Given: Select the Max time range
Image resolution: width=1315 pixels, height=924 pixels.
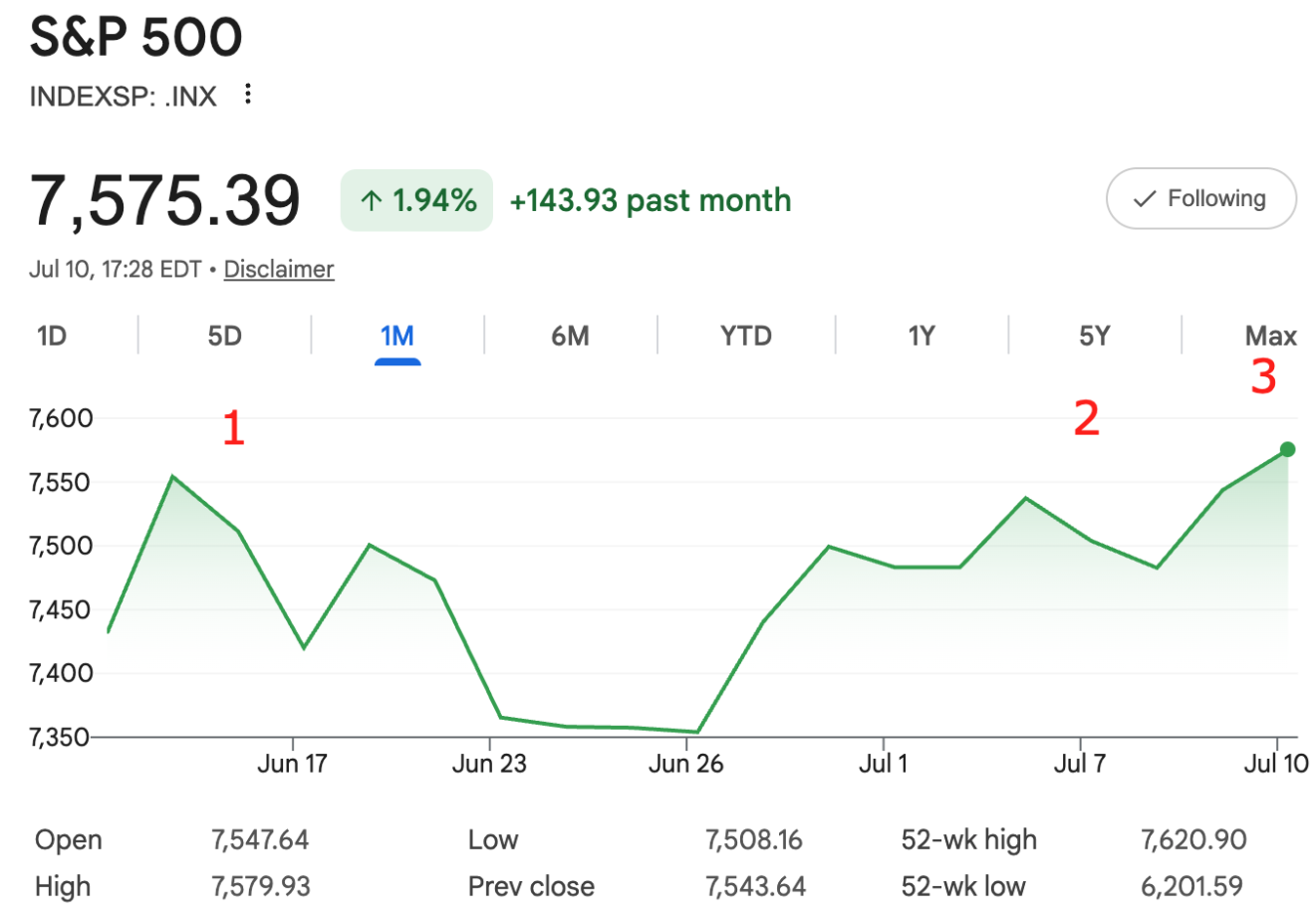Looking at the screenshot, I should [x=1271, y=337].
